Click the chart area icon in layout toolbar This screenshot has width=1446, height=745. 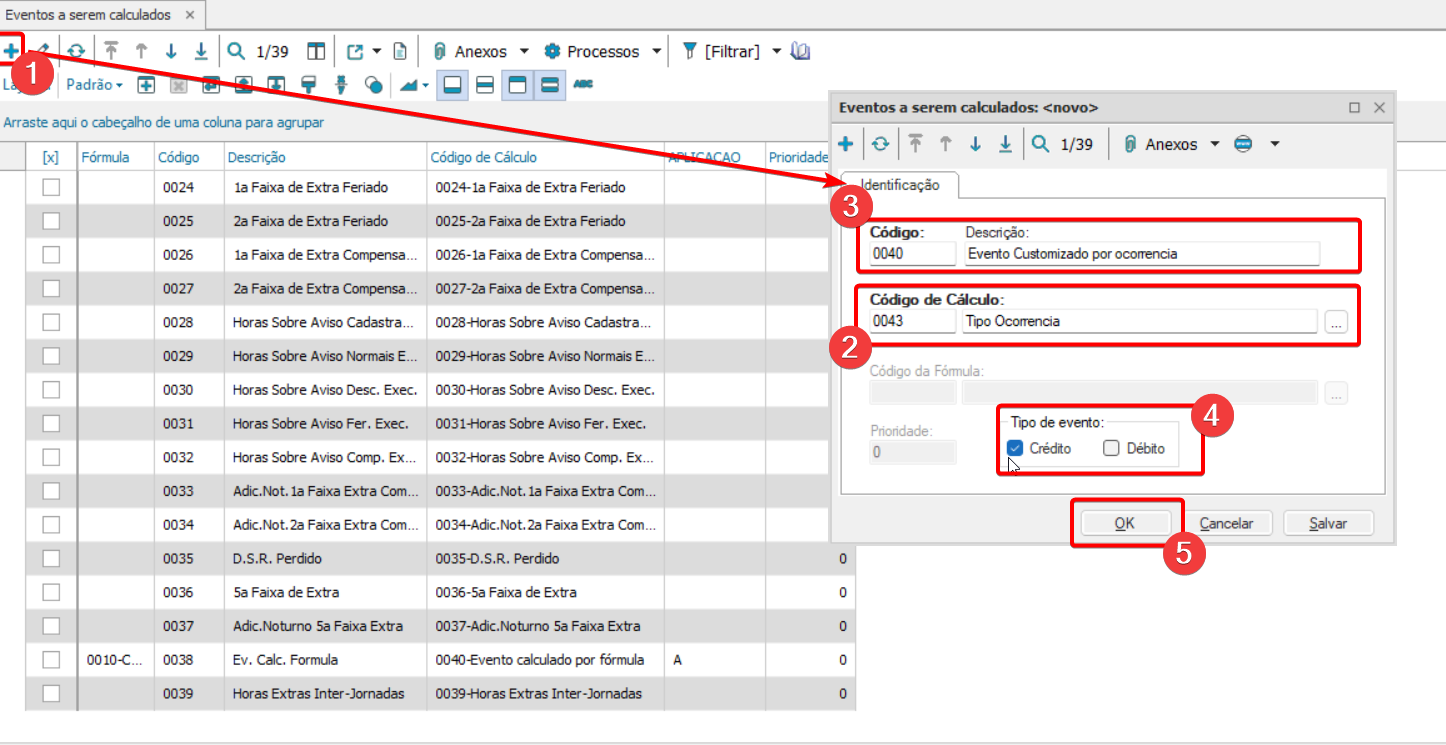tap(408, 85)
